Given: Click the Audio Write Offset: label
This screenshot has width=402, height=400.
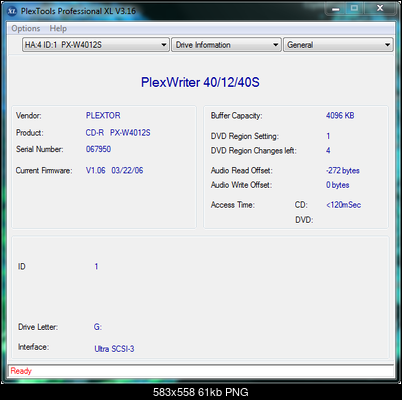Looking at the screenshot, I should [x=241, y=185].
